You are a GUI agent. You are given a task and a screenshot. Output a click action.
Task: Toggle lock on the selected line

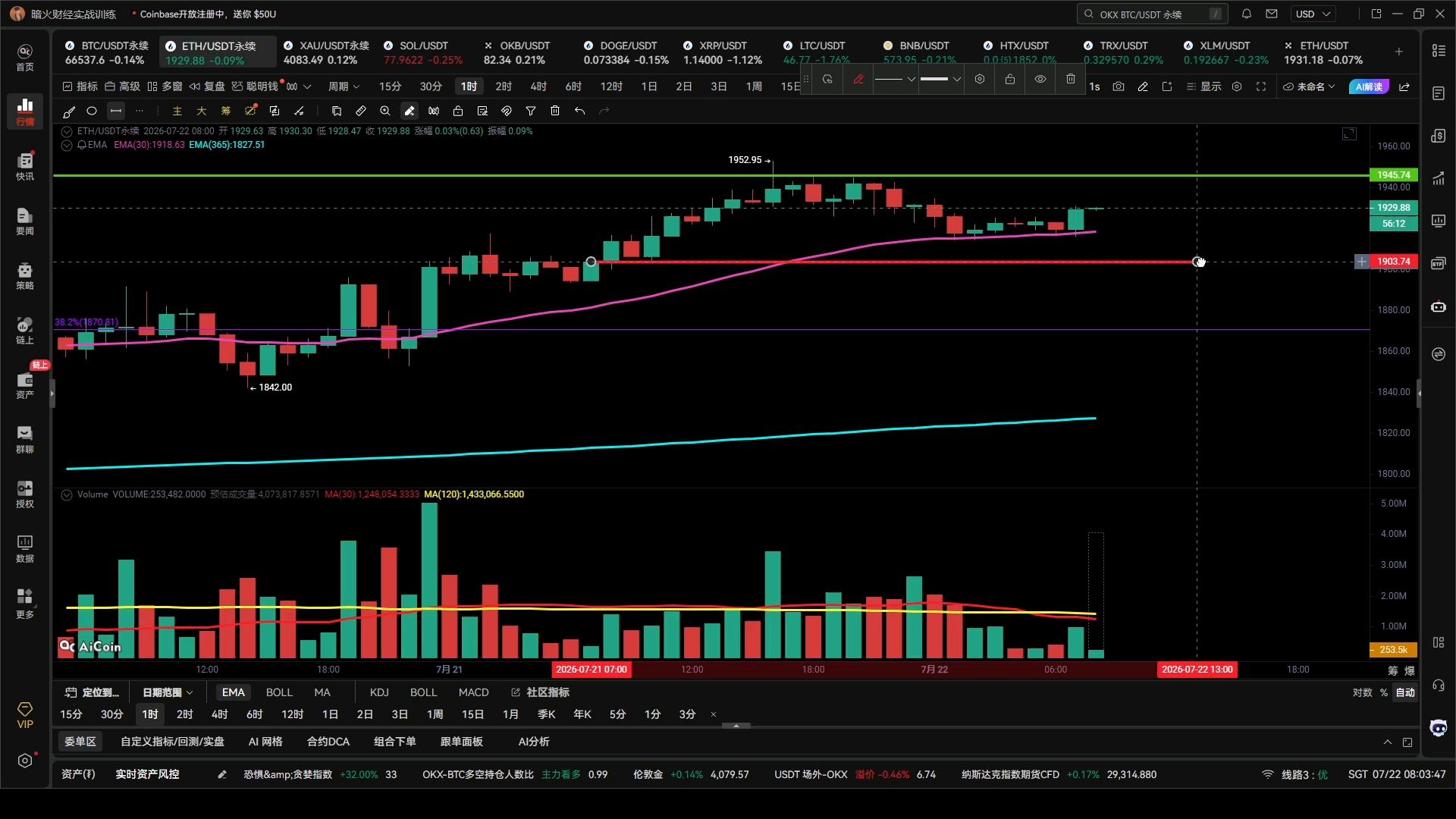point(1010,79)
